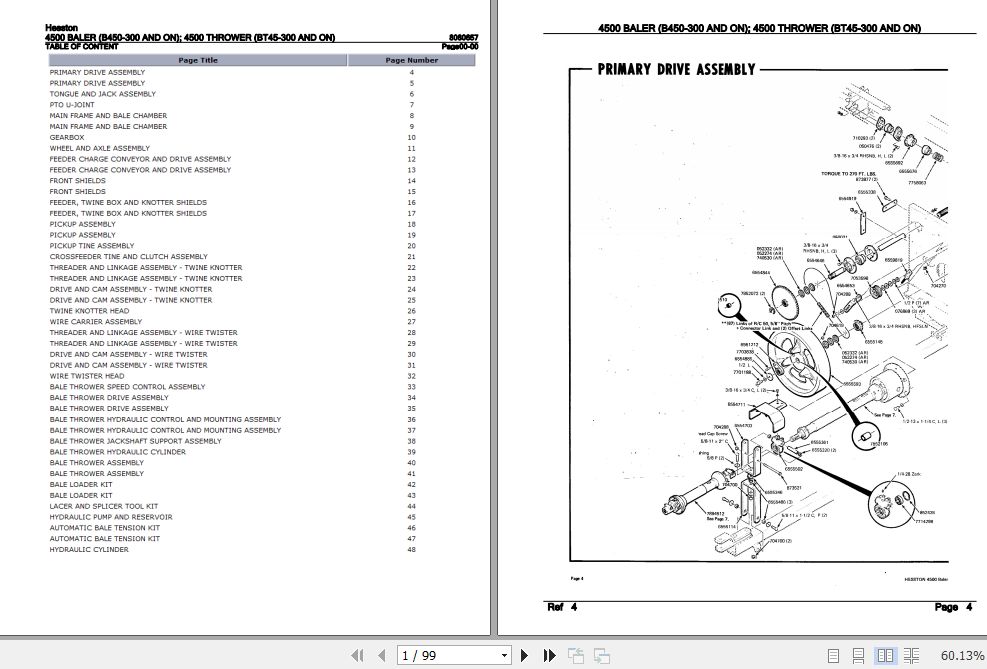Select the PICKUP ASSEMBLY entry
Image resolution: width=987 pixels, height=669 pixels.
click(82, 224)
